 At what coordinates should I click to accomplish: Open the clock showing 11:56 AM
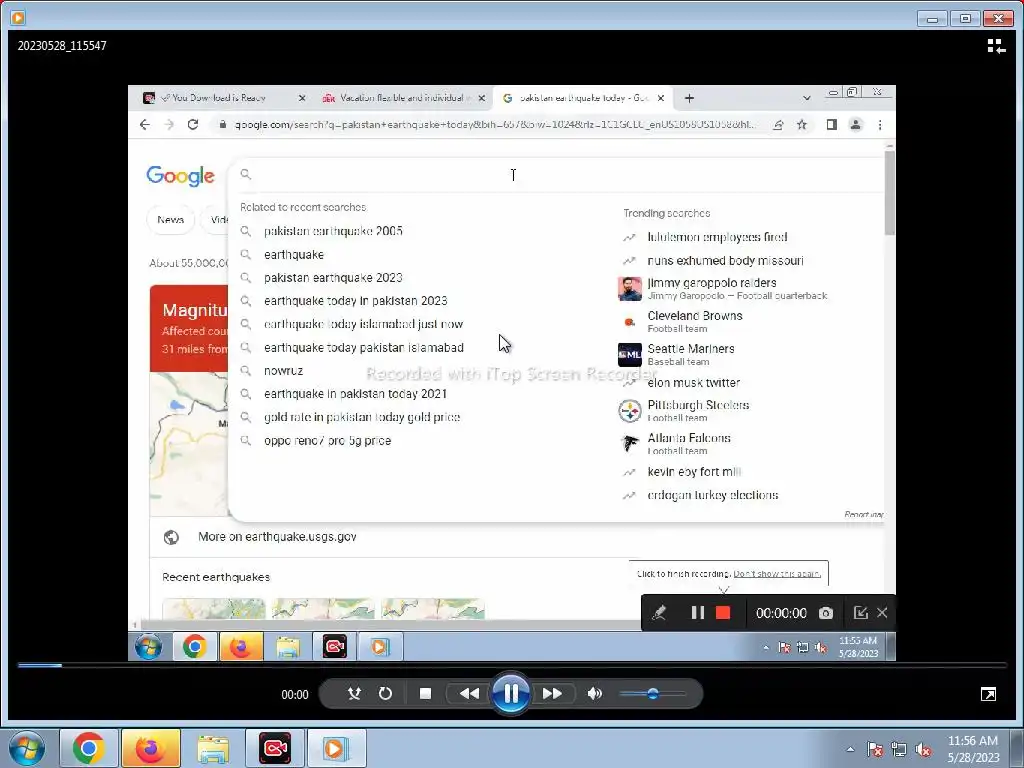(972, 748)
